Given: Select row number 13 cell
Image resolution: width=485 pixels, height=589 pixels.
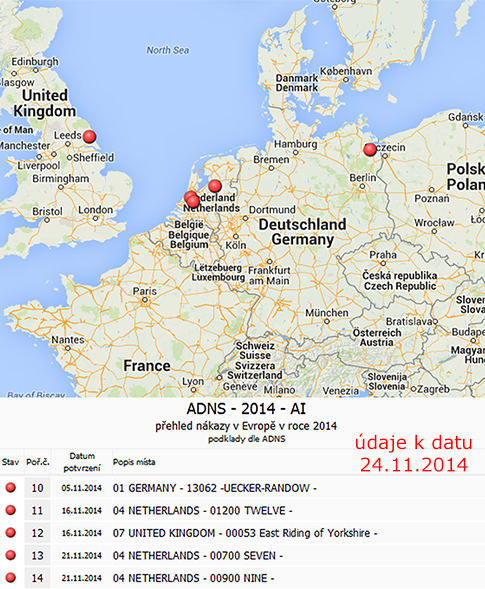Looking at the screenshot, I should pos(37,556).
